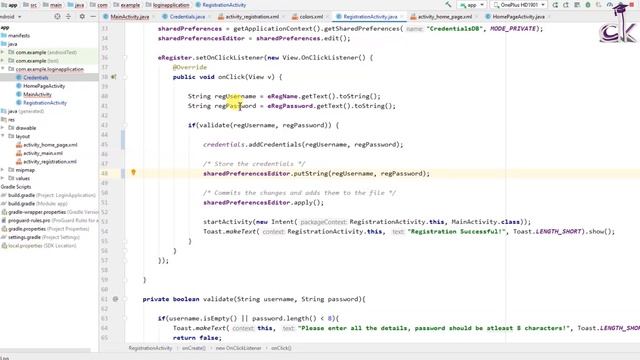Open activity_registration.xml in project tree

tap(50, 162)
